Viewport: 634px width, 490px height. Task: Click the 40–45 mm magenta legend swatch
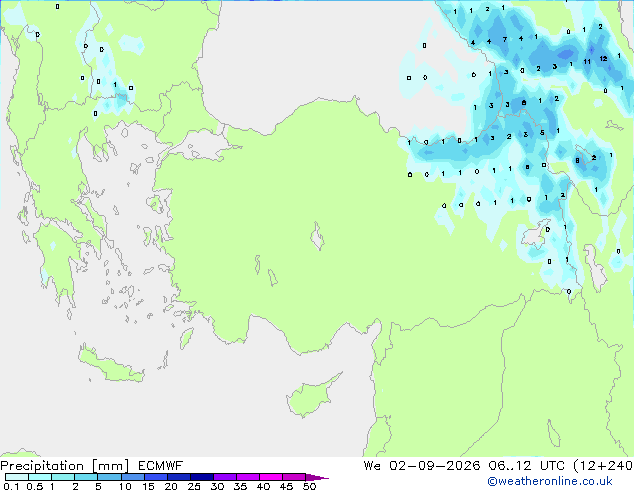click(x=271, y=477)
